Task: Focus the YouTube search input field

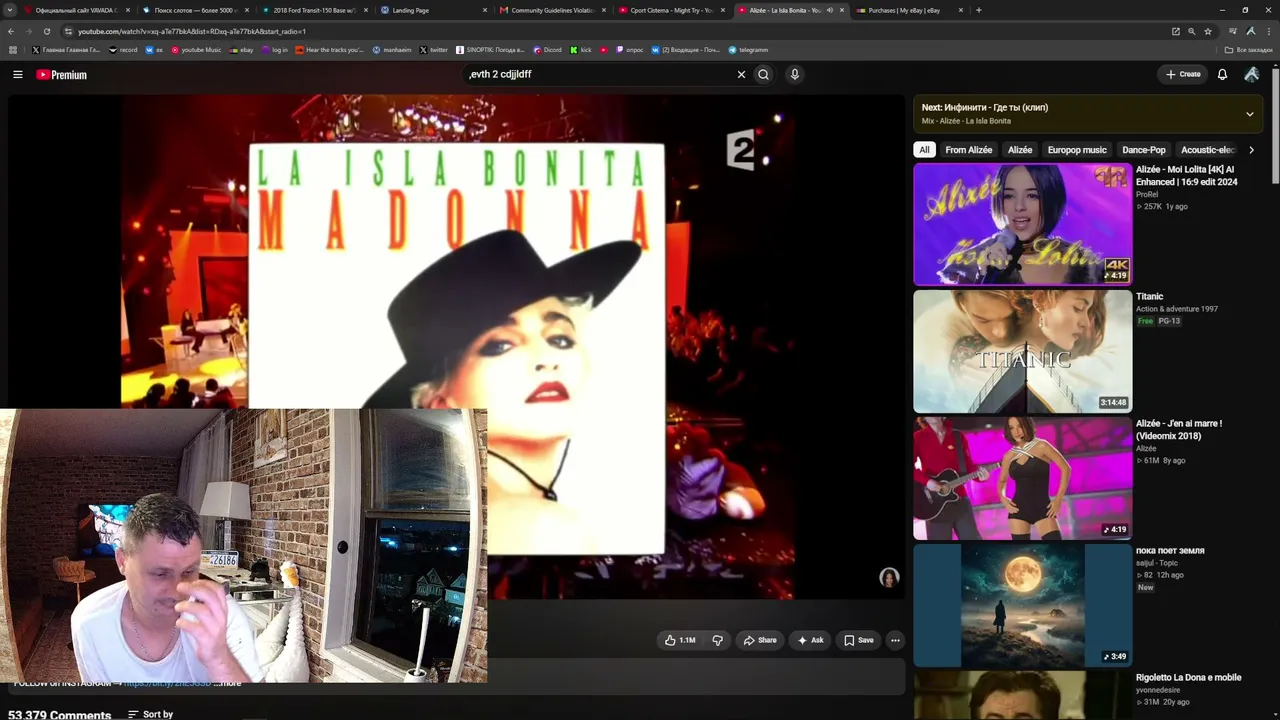Action: coord(598,74)
